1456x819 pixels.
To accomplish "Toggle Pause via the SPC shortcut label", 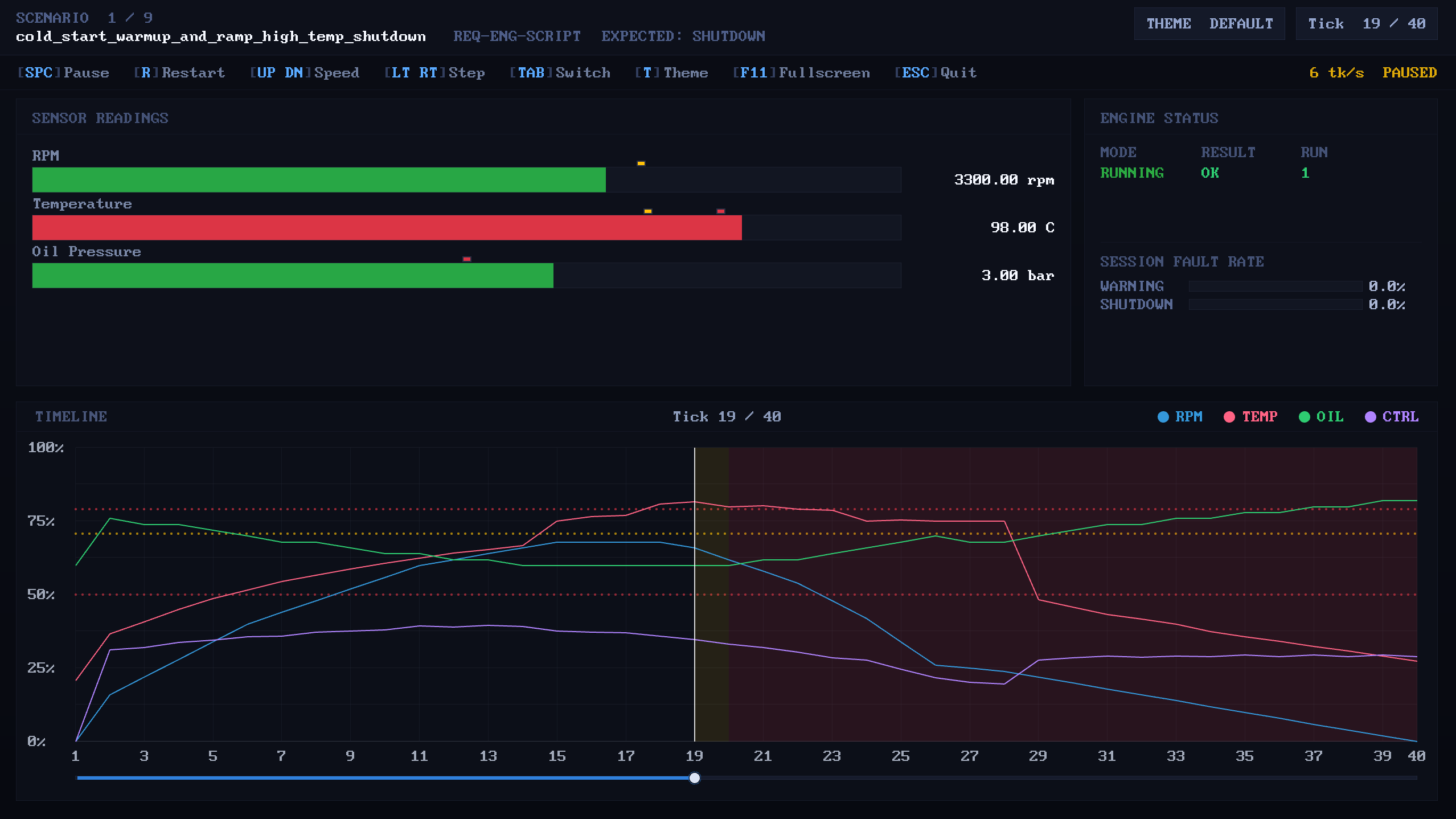I will coord(63,73).
